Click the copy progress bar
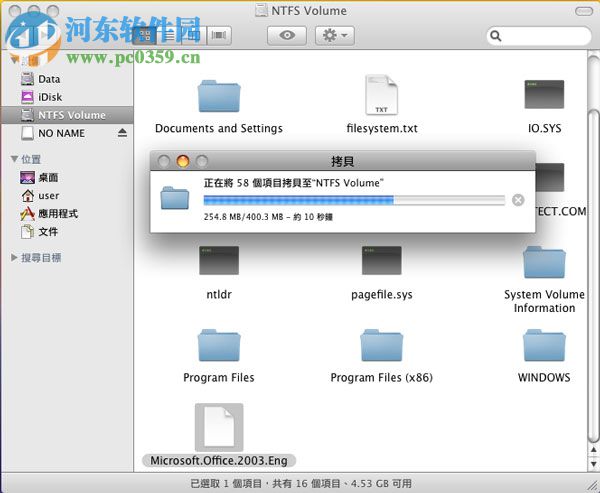This screenshot has width=600, height=493. tap(354, 200)
